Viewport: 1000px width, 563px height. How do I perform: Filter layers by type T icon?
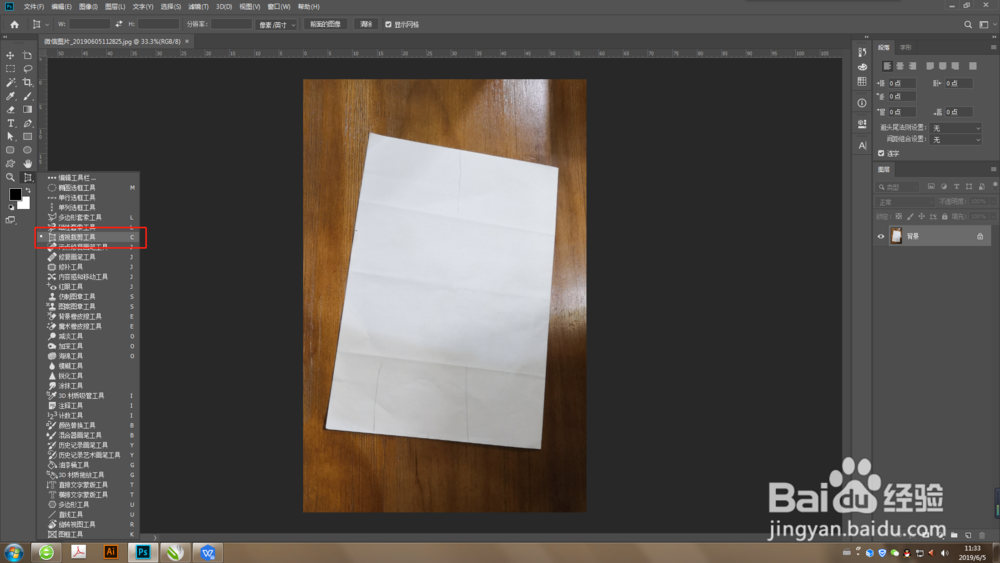(x=956, y=187)
